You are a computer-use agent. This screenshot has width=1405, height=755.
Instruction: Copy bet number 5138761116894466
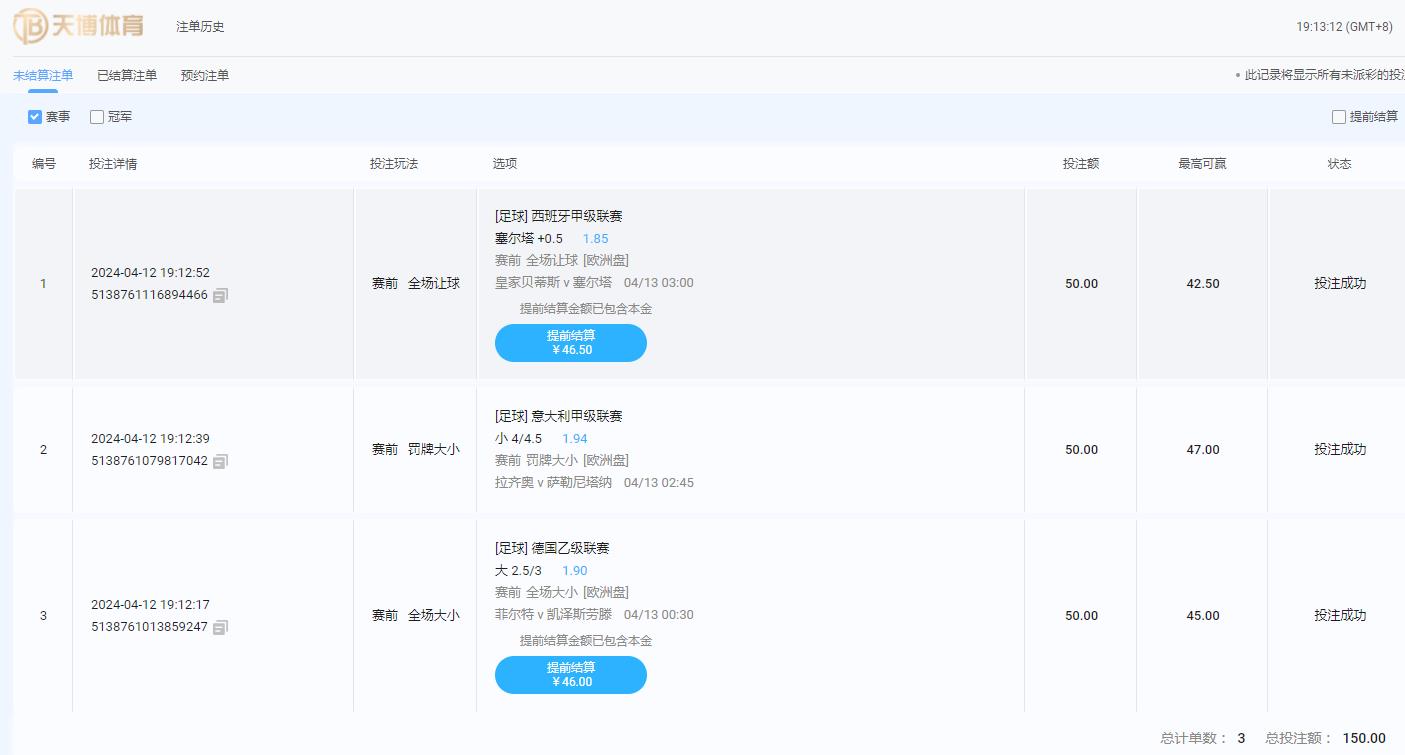221,296
